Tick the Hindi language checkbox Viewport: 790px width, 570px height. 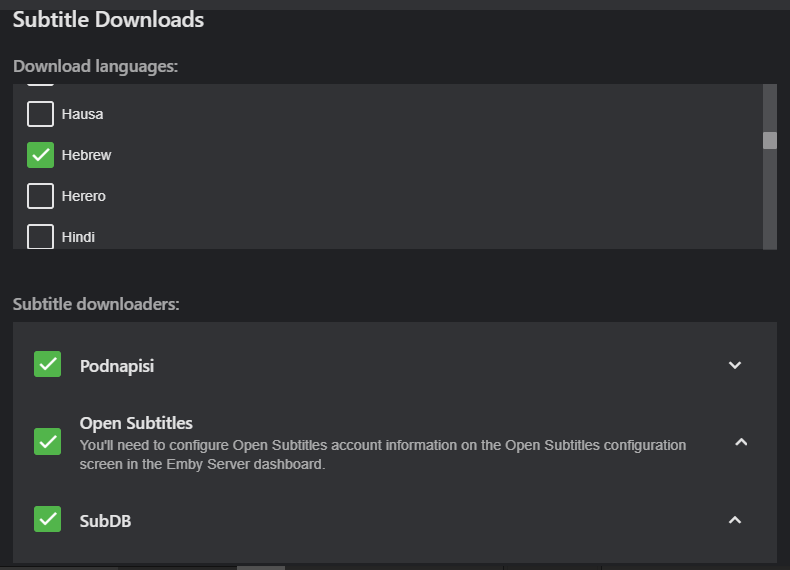(x=40, y=237)
